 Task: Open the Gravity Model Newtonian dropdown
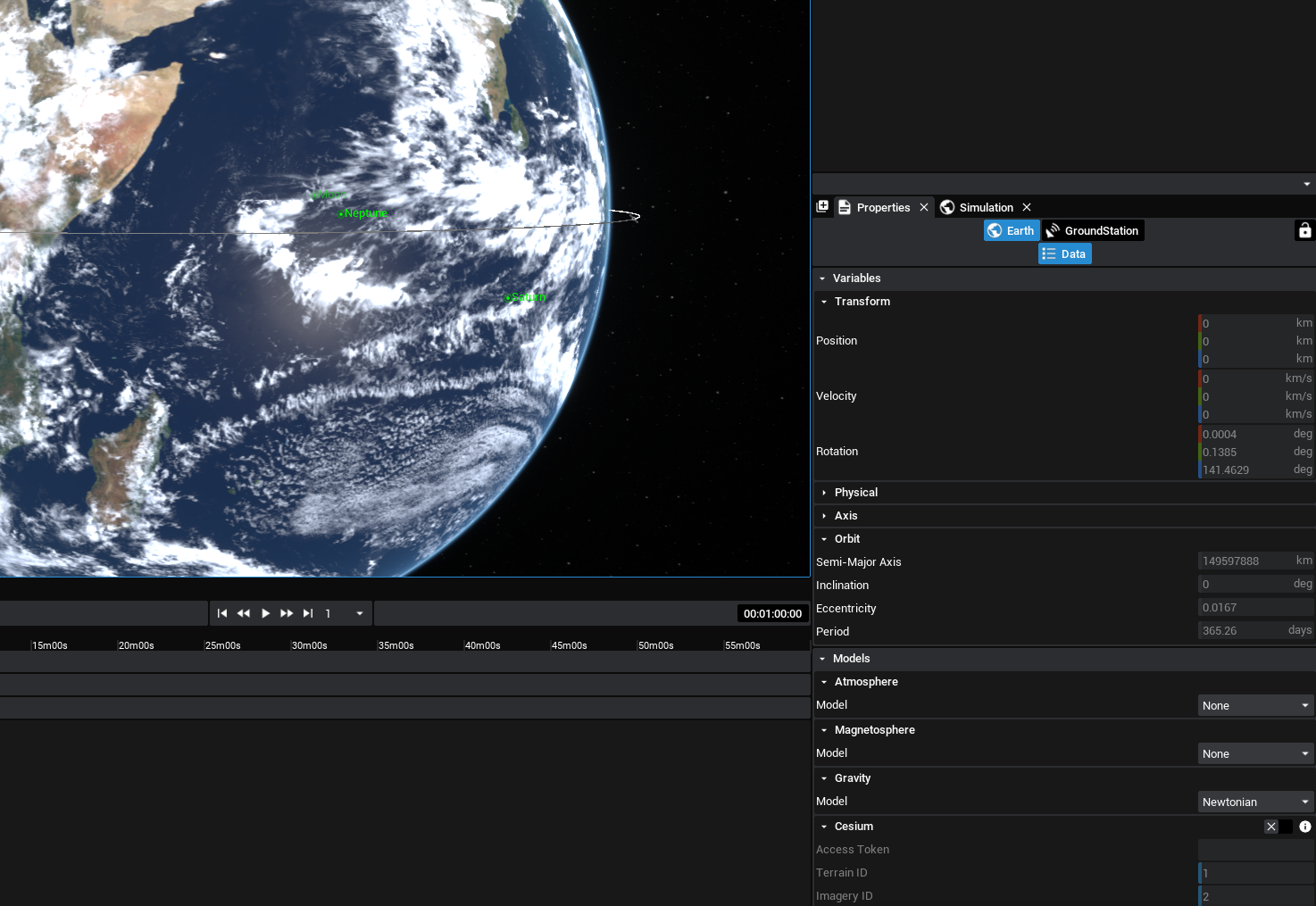click(x=1255, y=802)
